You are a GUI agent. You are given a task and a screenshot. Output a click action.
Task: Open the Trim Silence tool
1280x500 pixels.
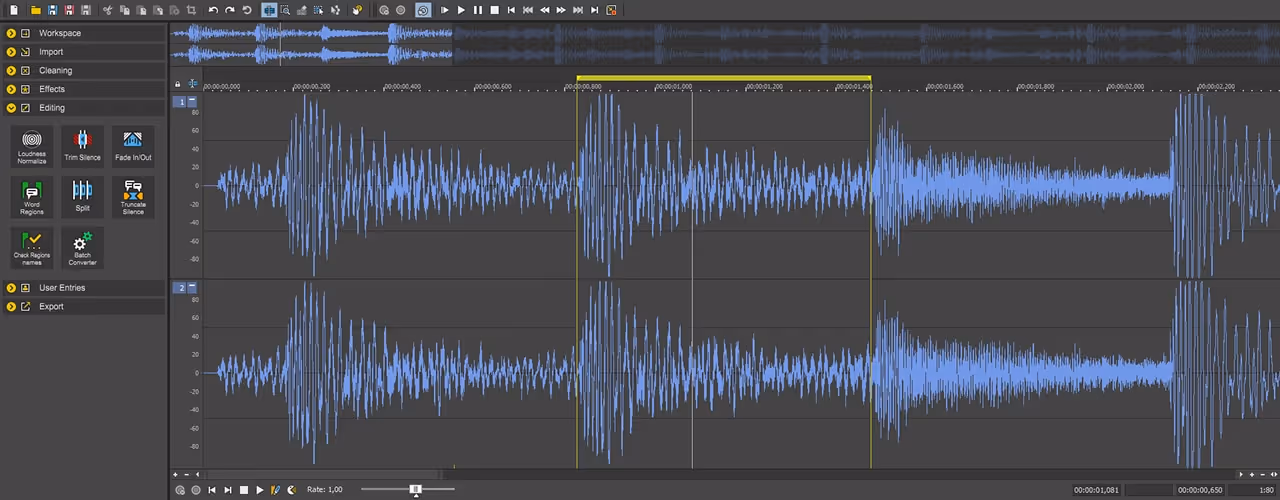tap(82, 146)
